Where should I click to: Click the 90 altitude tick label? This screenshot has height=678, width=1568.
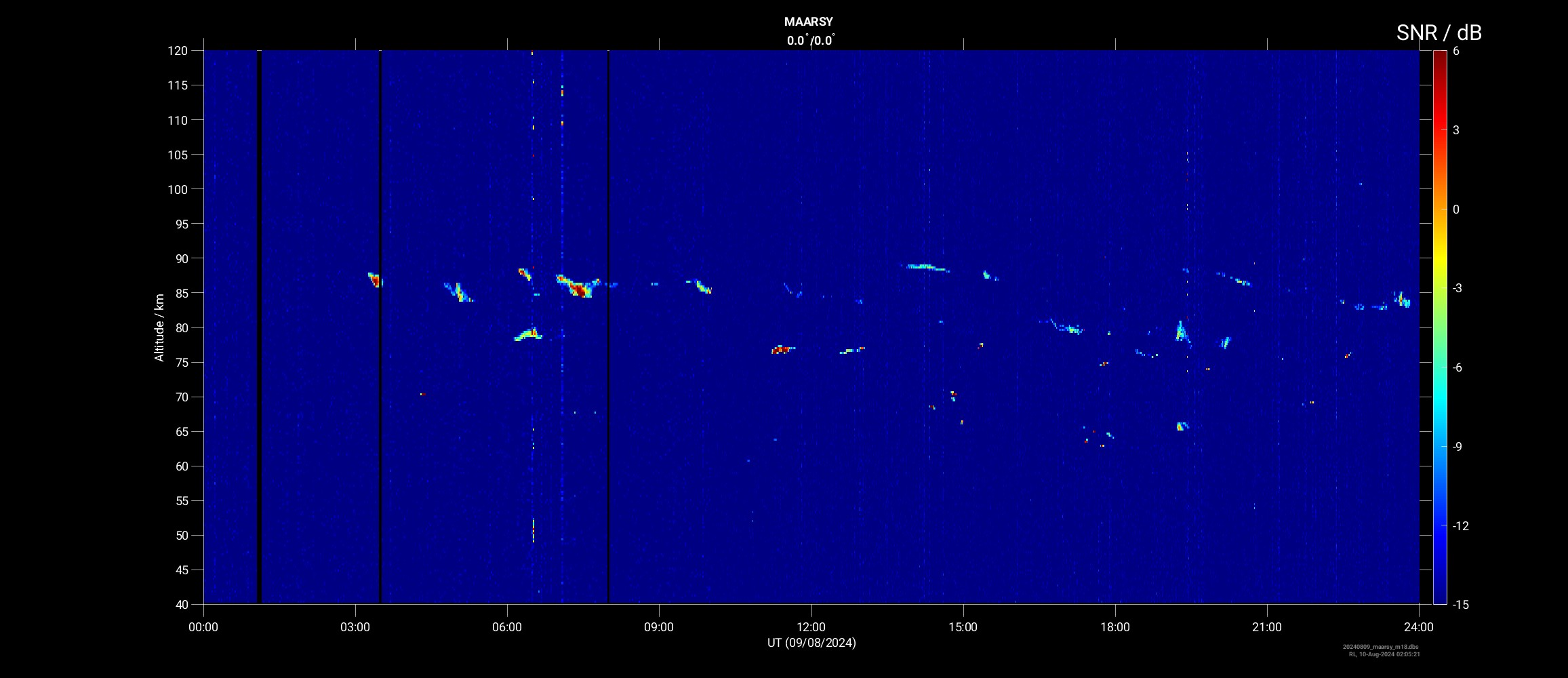pos(181,258)
